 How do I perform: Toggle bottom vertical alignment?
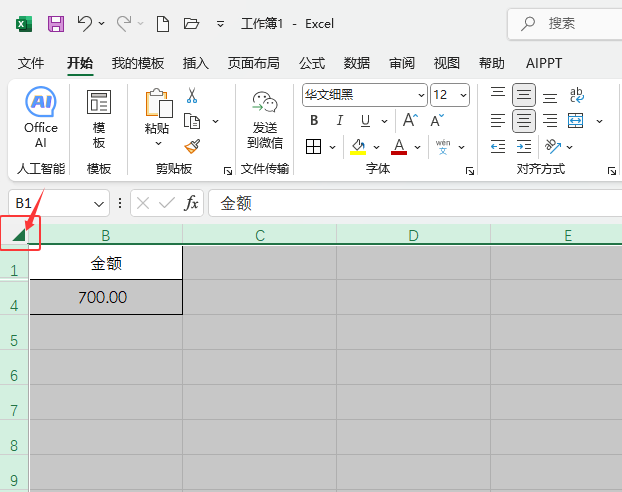550,98
